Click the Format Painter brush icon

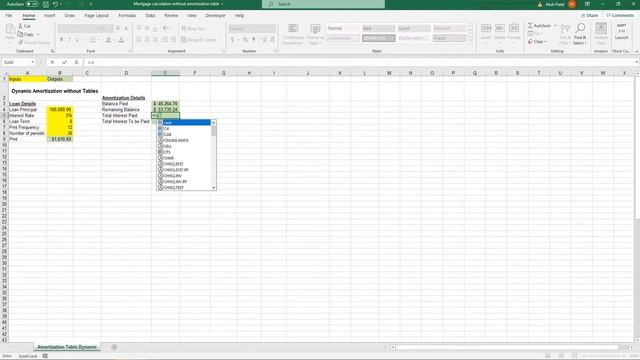point(20,42)
